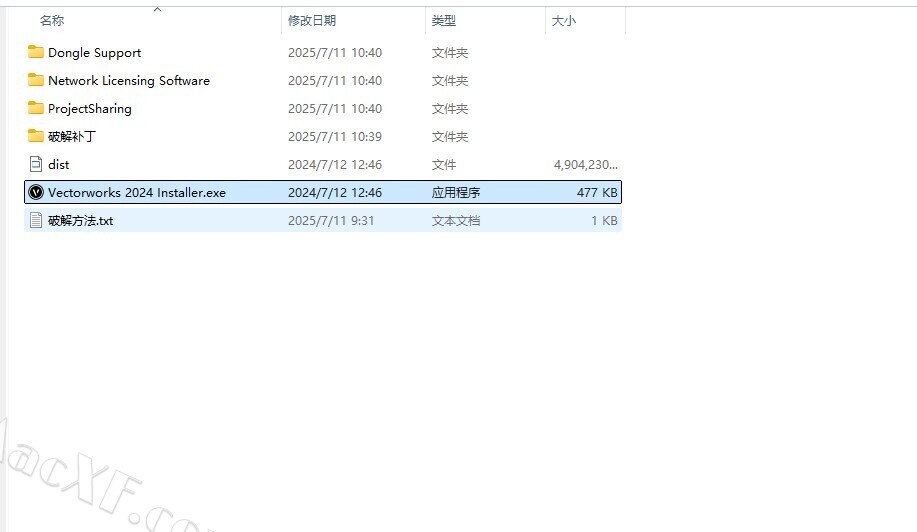Click the modified date of Dongle Support

pos(335,52)
